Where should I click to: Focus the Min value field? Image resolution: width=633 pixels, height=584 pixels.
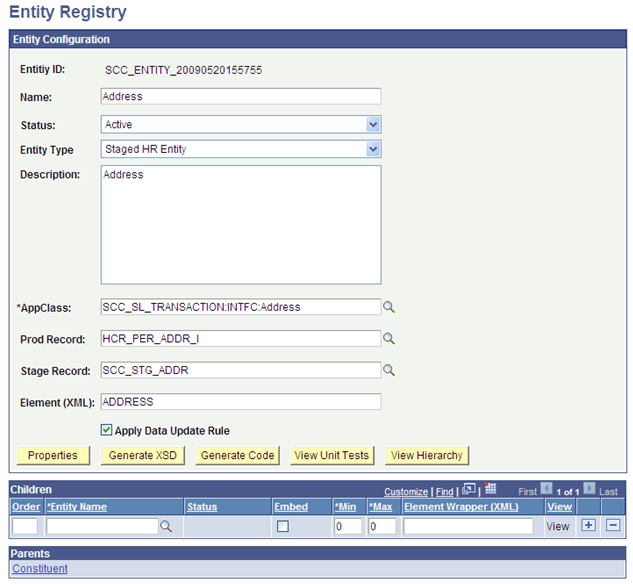pyautogui.click(x=348, y=526)
